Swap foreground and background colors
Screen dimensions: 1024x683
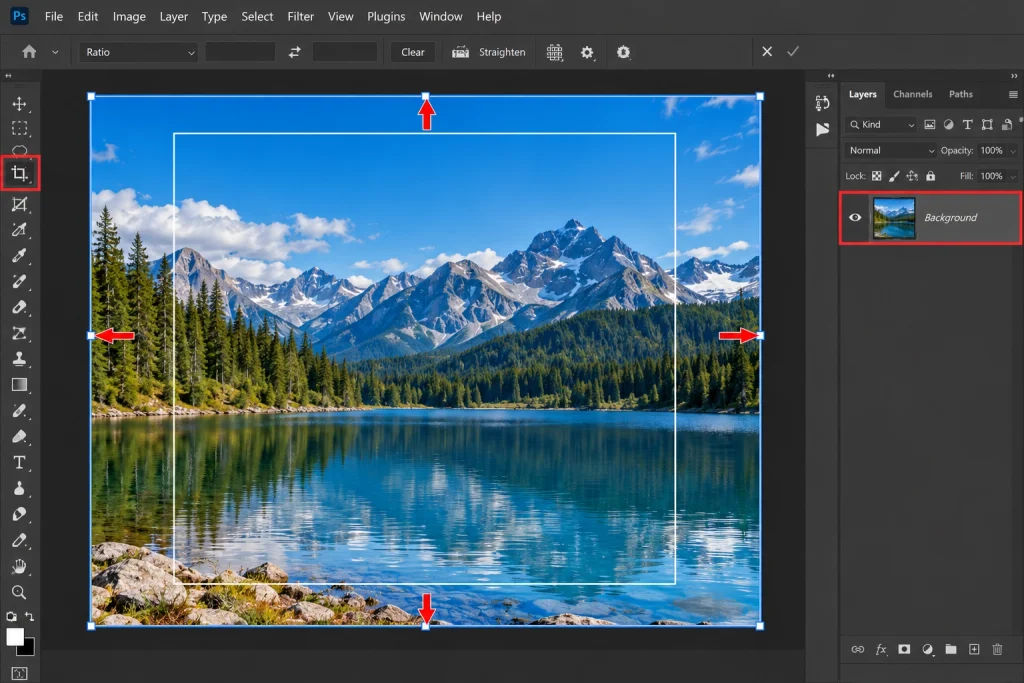pyautogui.click(x=29, y=616)
